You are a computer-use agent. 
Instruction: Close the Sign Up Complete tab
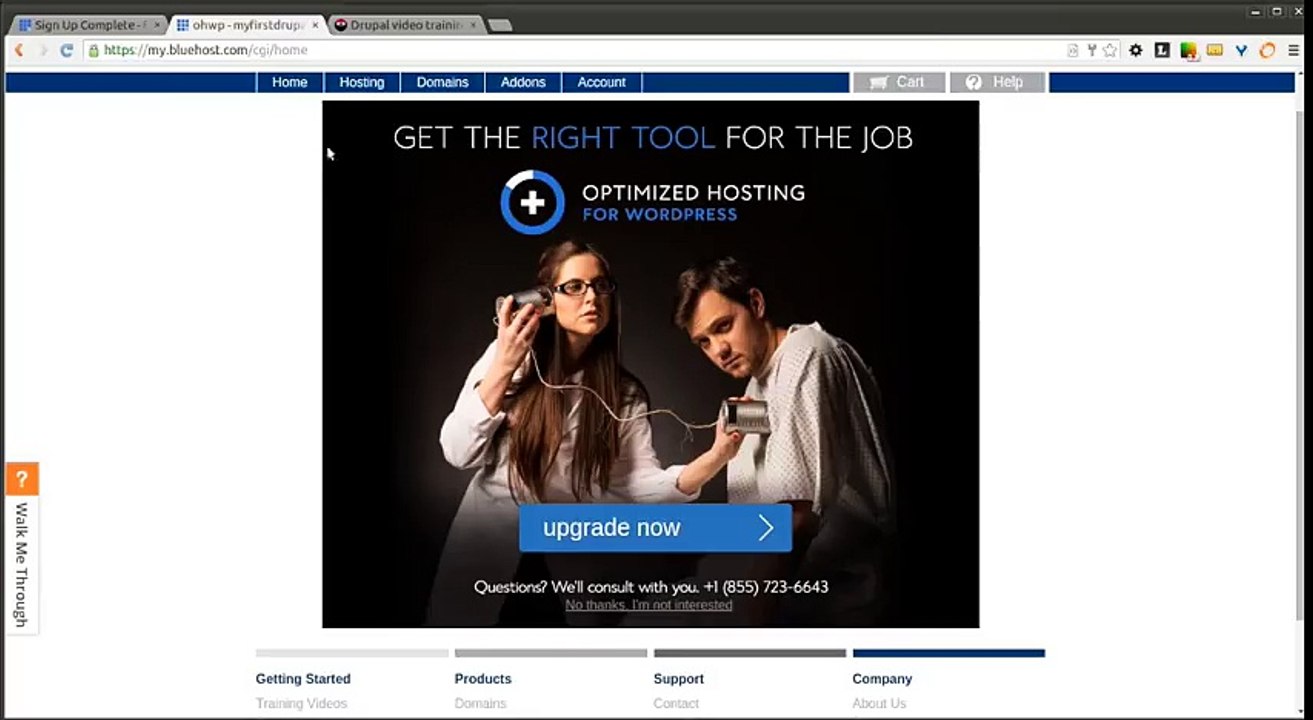click(158, 25)
